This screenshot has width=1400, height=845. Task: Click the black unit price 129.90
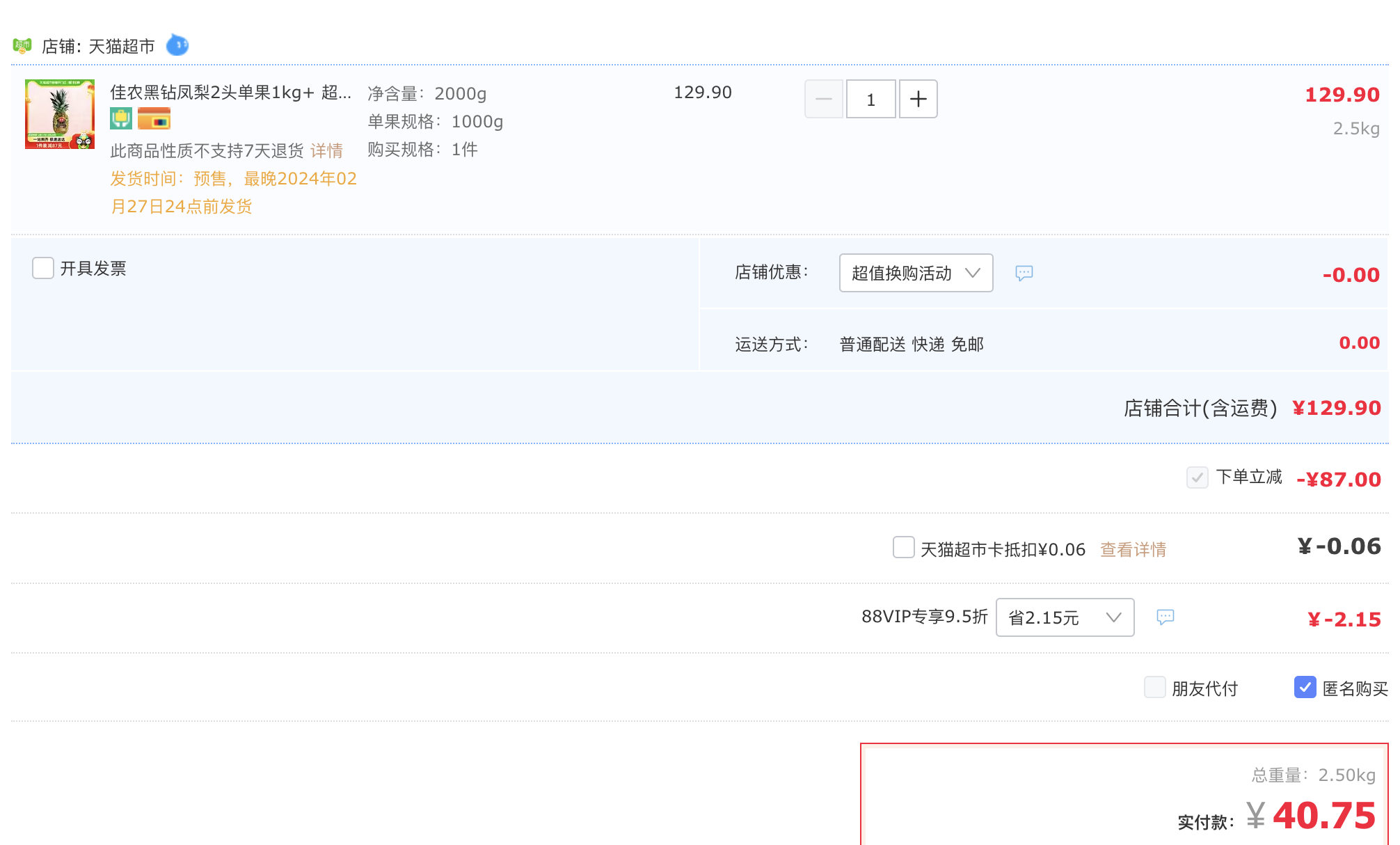[703, 93]
